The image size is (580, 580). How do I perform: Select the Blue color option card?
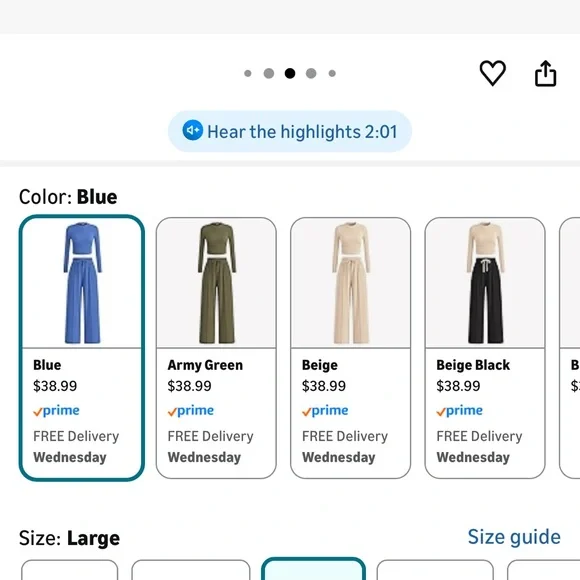(82, 348)
